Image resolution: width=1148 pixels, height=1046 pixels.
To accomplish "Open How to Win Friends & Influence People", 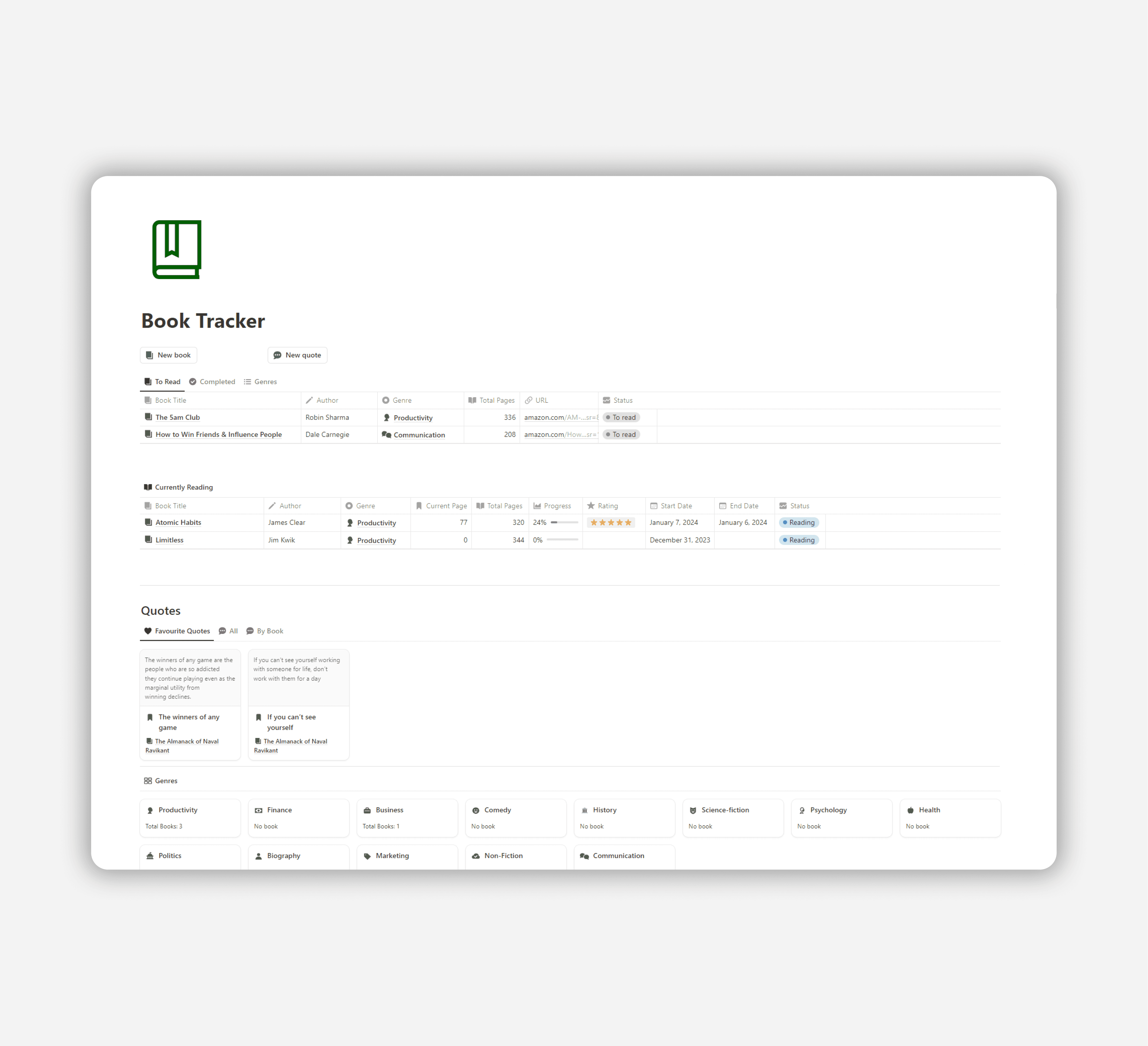I will pos(219,434).
